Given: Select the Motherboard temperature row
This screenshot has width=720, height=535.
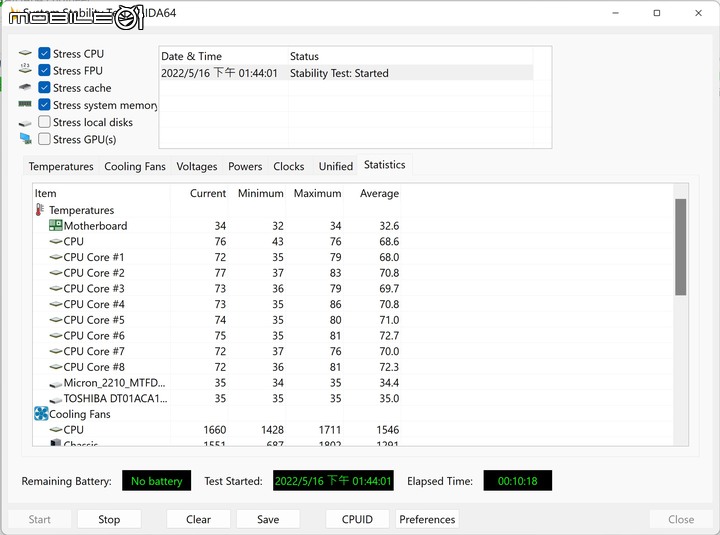Looking at the screenshot, I should (x=217, y=225).
